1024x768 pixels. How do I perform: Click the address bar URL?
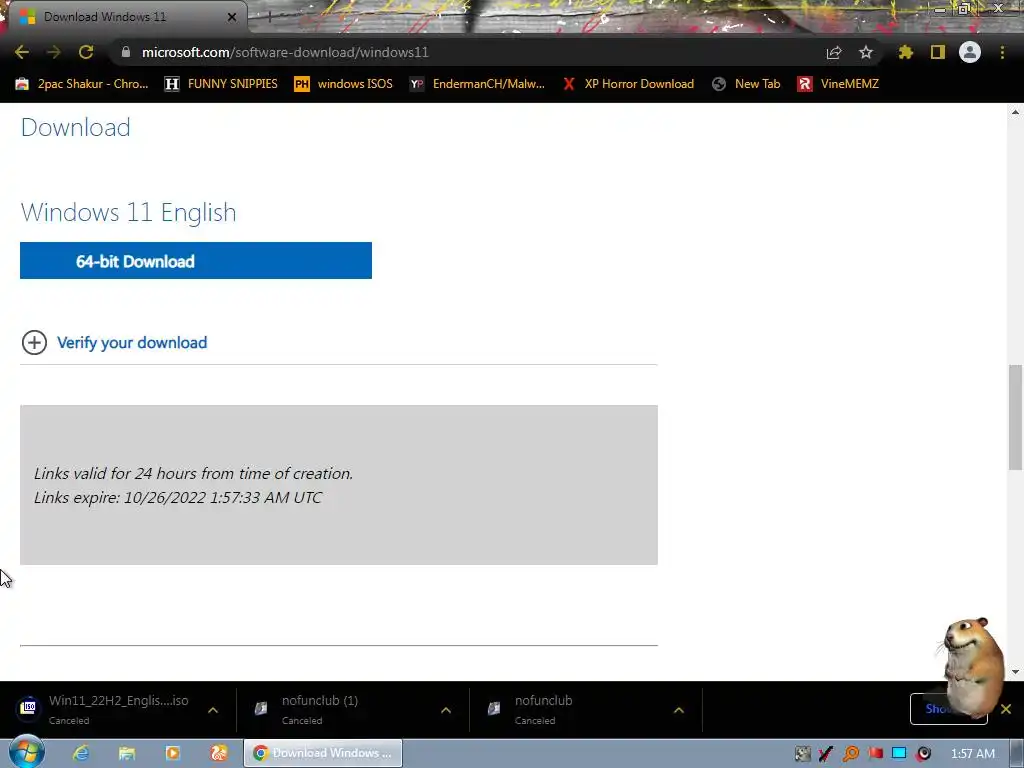click(x=285, y=52)
